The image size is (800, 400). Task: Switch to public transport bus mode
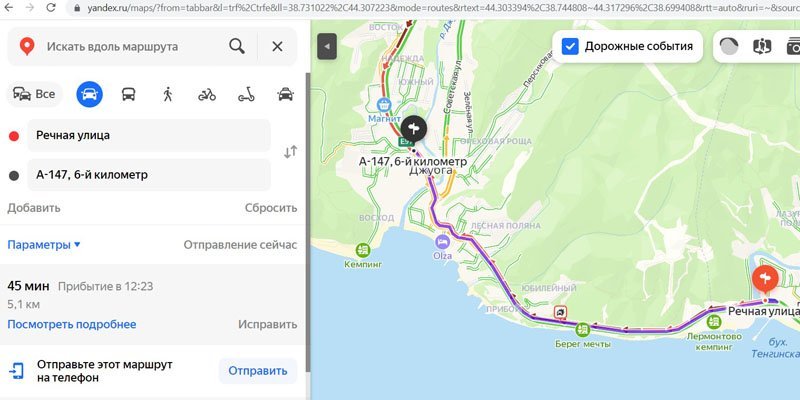coord(129,94)
